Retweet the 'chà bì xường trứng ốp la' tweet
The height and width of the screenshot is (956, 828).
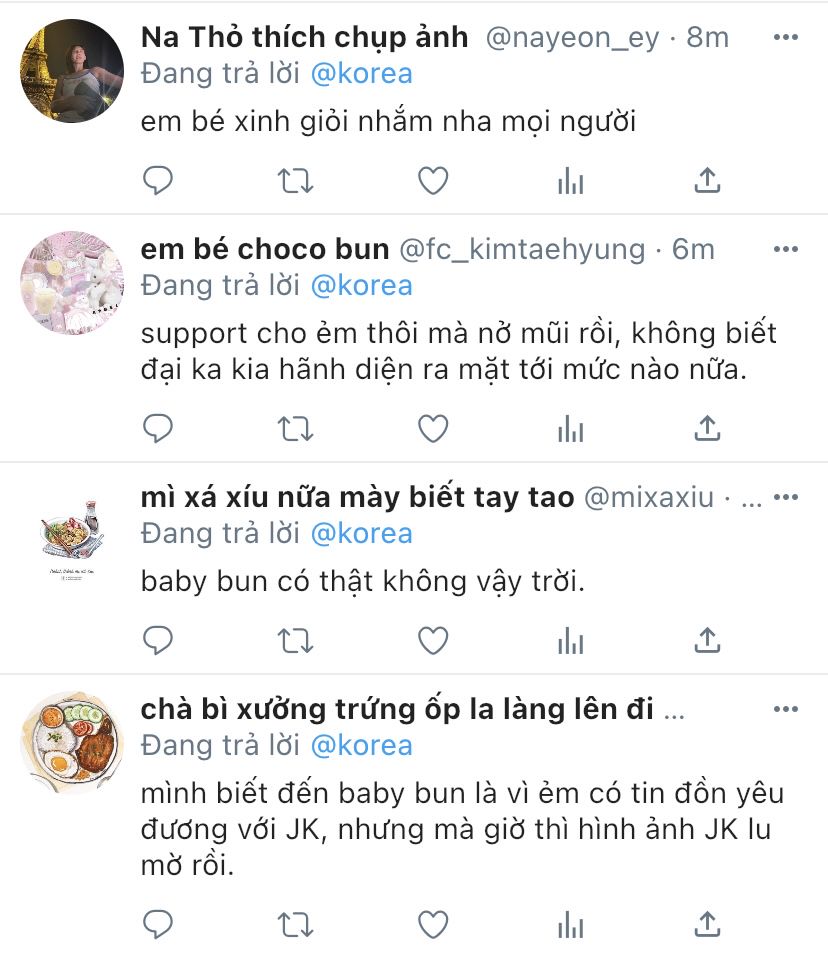295,926
